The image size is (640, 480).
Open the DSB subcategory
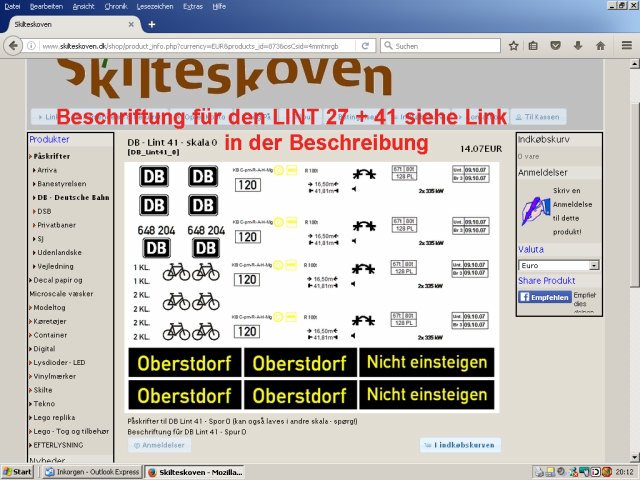pyautogui.click(x=44, y=211)
